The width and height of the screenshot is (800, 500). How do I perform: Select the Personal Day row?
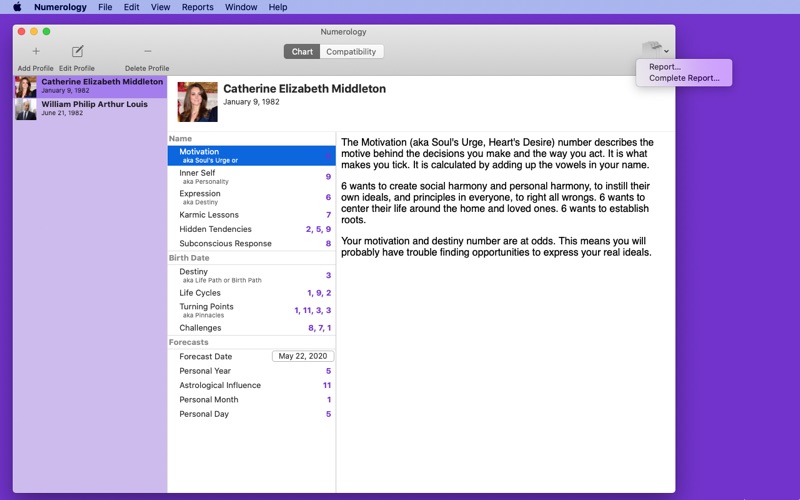click(x=252, y=414)
